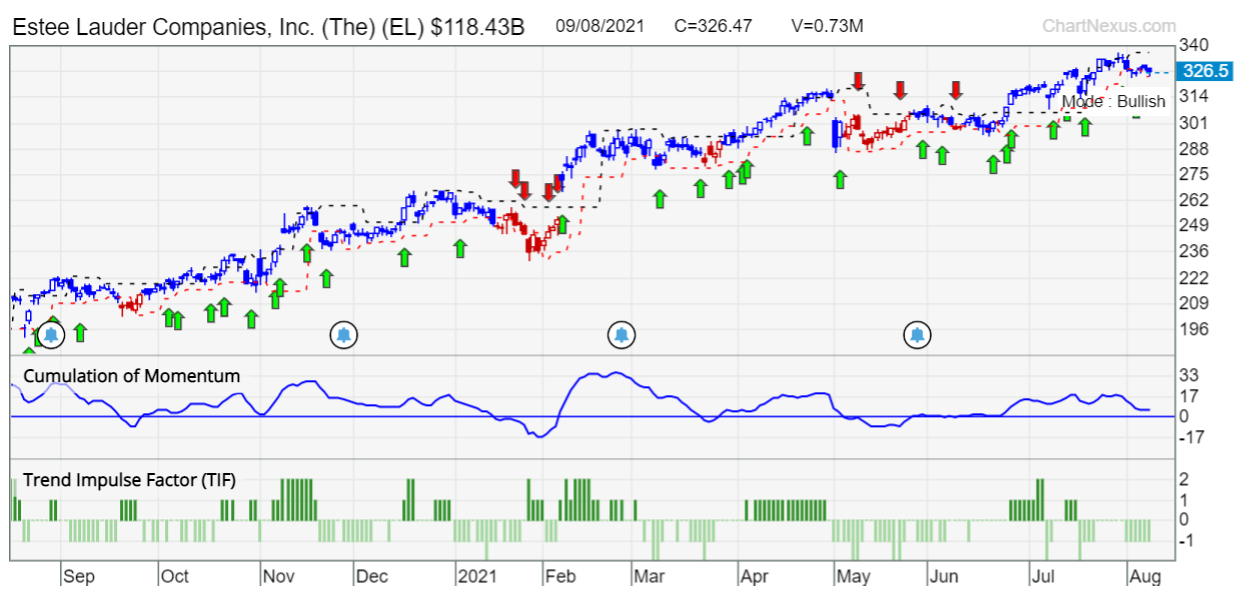Click the 2 value on TIF axis
This screenshot has width=1236, height=592.
coord(1186,478)
